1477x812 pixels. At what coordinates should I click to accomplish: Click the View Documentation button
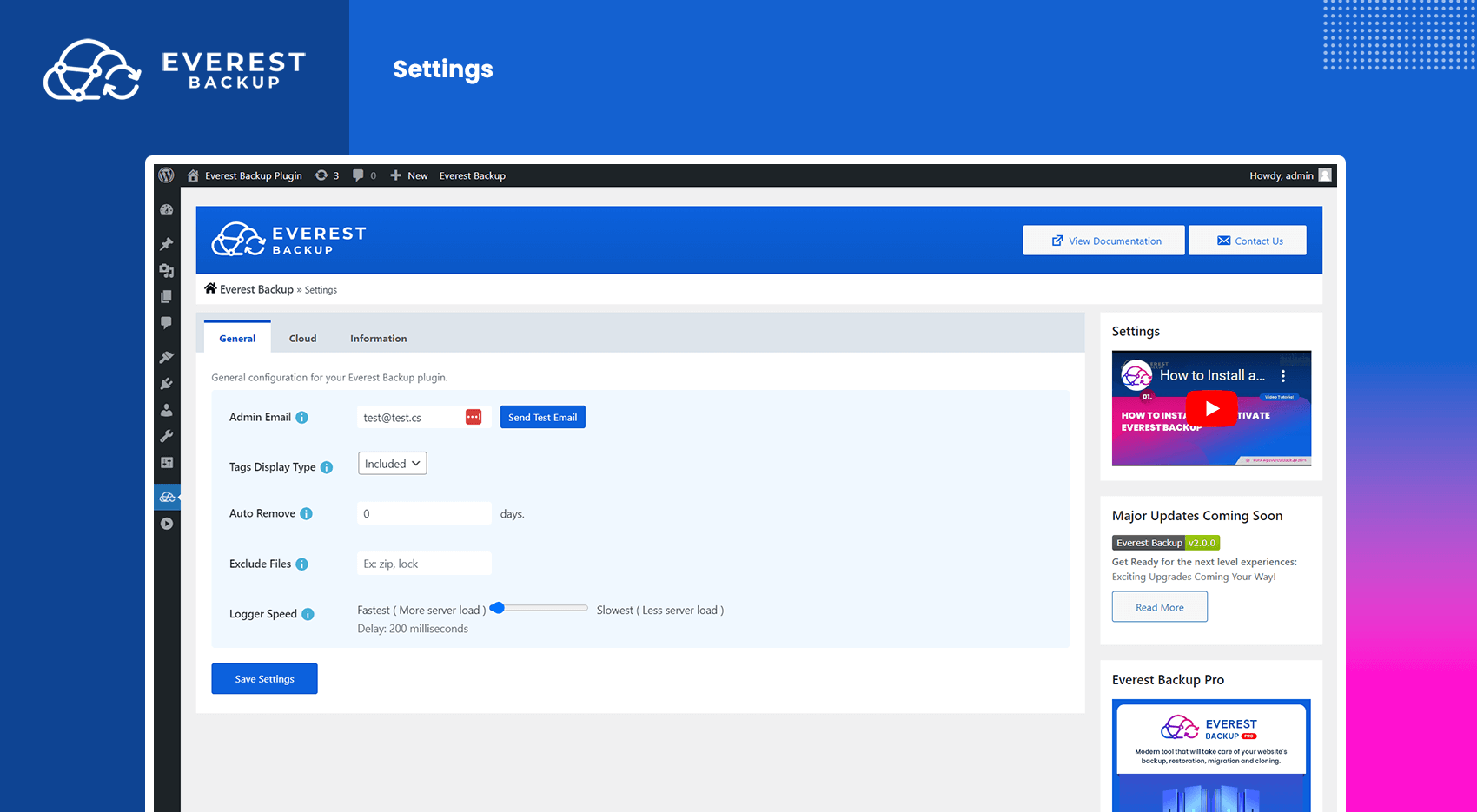1103,241
